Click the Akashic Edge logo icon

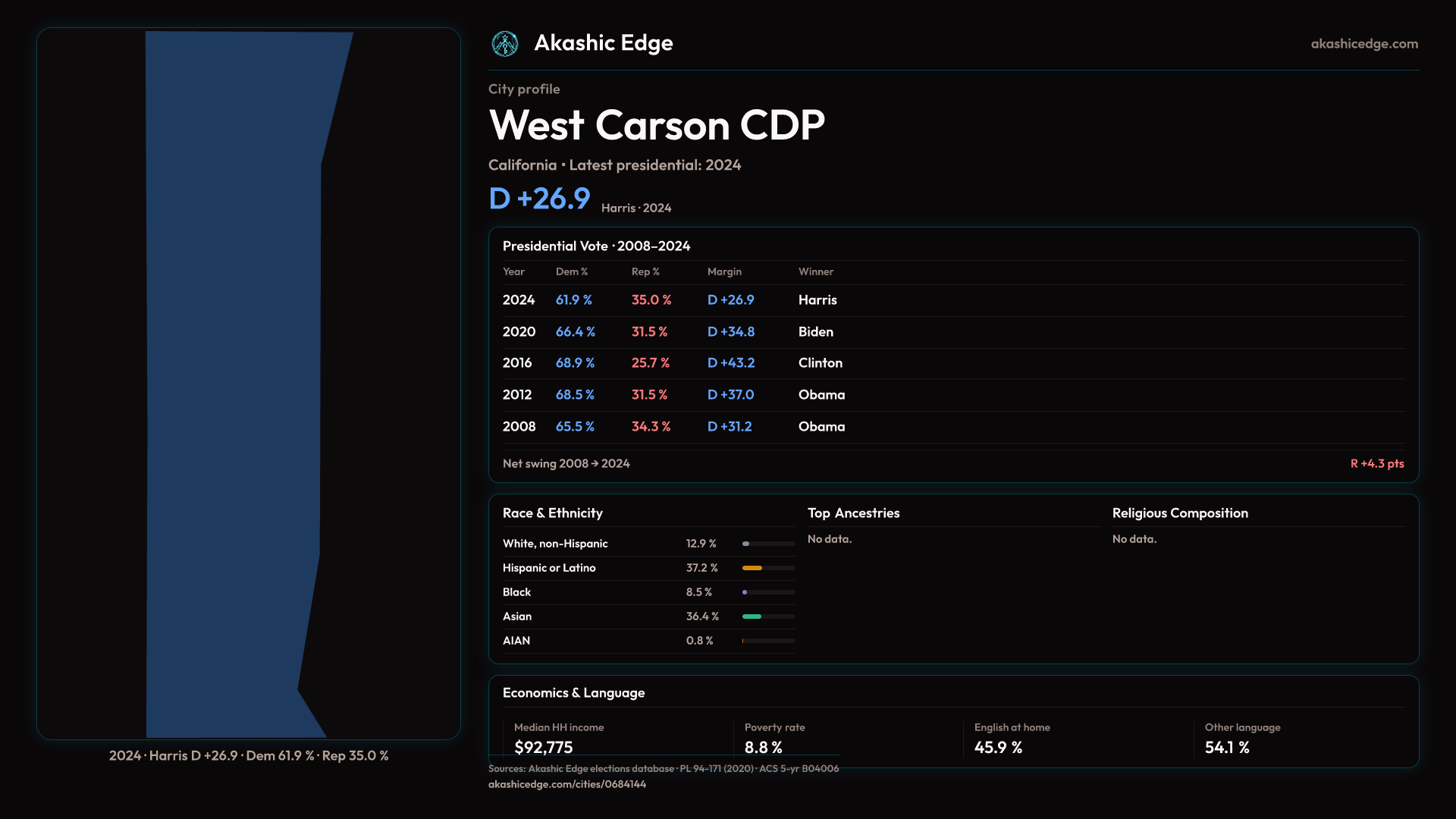point(505,44)
